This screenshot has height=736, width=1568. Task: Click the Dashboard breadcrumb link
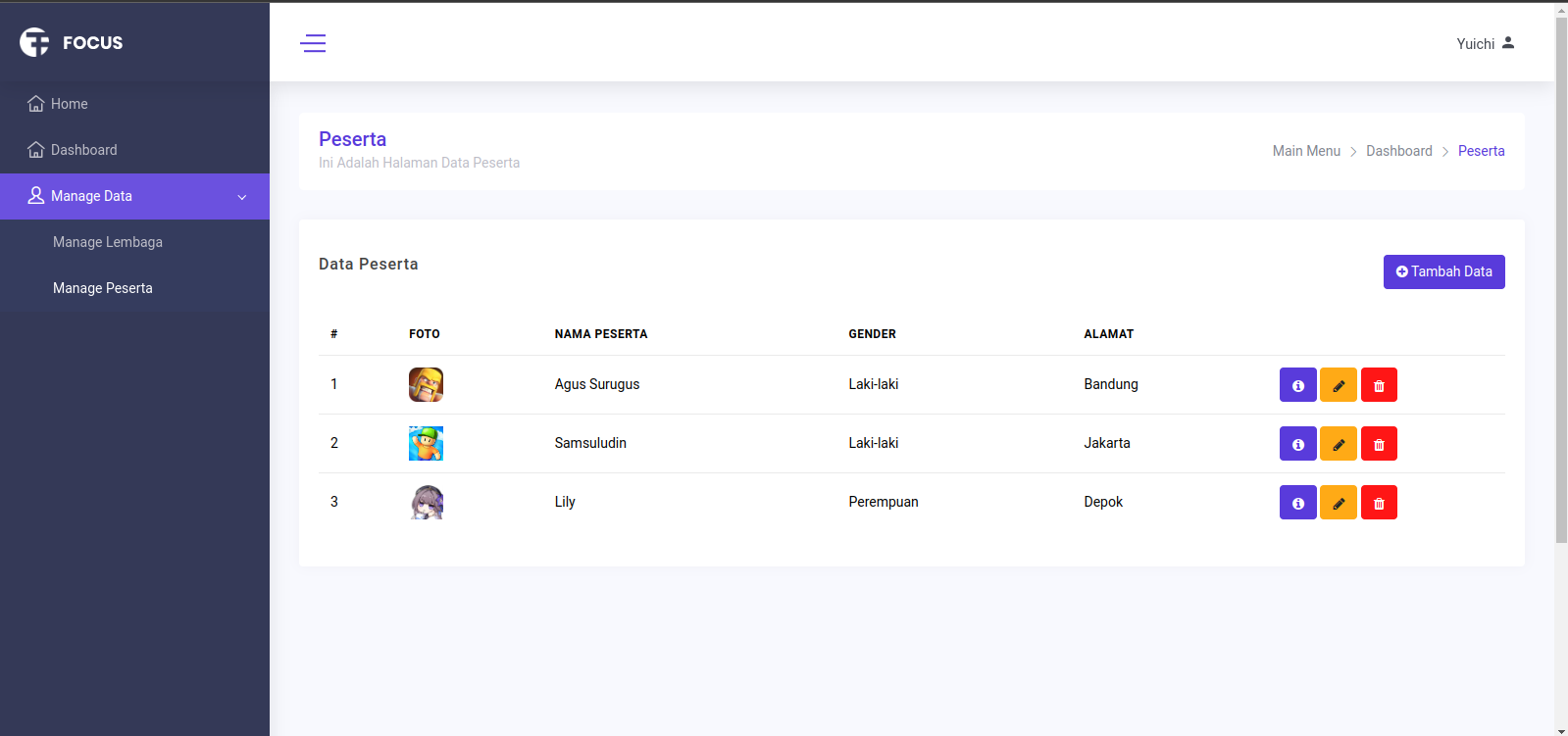point(1398,151)
